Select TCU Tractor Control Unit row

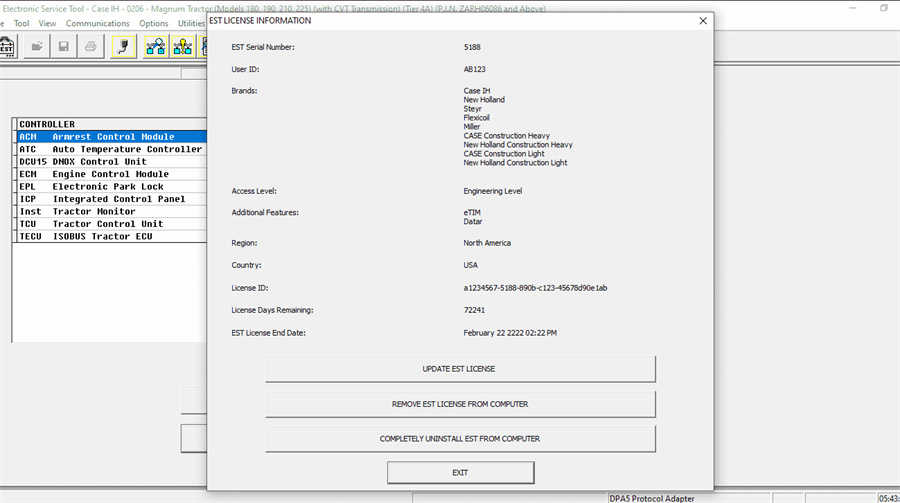pyautogui.click(x=111, y=224)
